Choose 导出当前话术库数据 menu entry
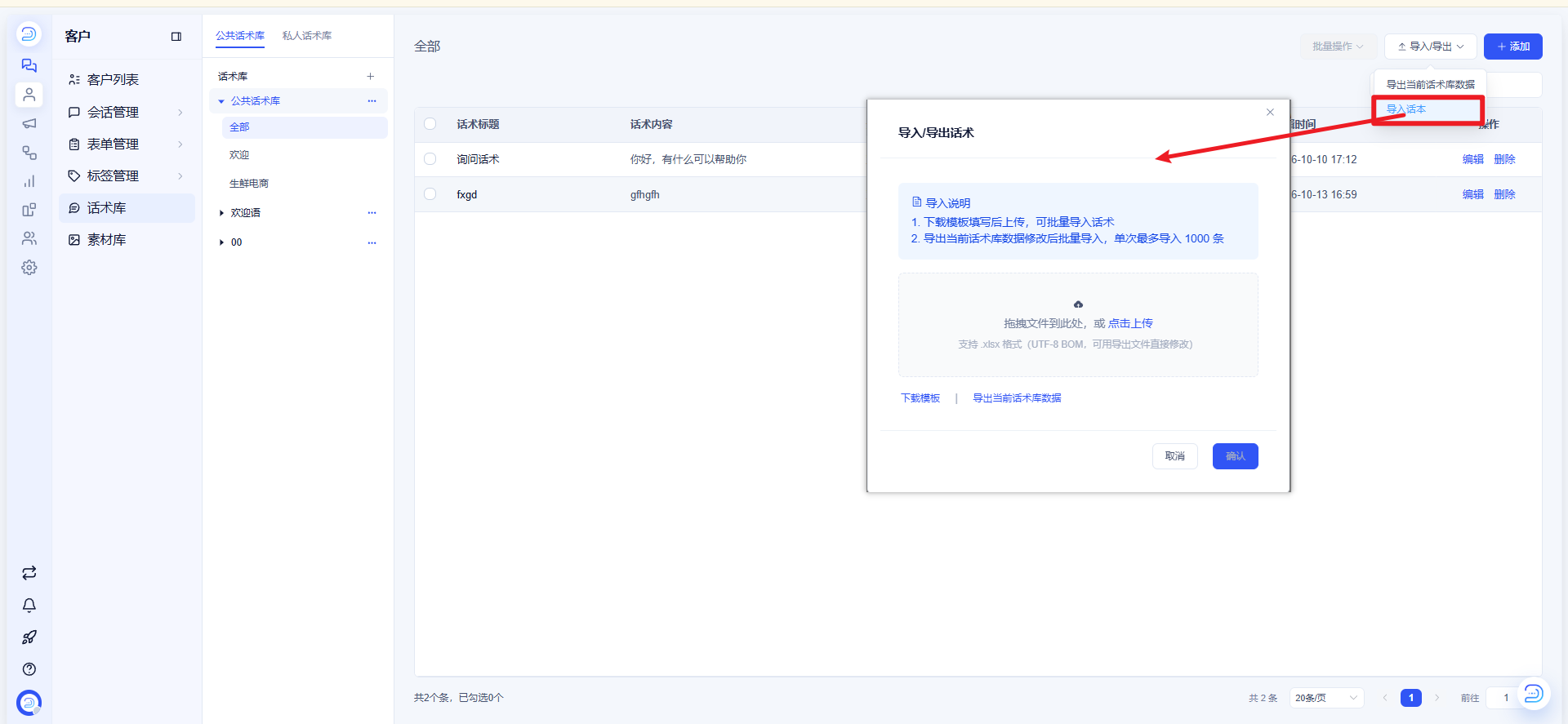 tap(1430, 85)
